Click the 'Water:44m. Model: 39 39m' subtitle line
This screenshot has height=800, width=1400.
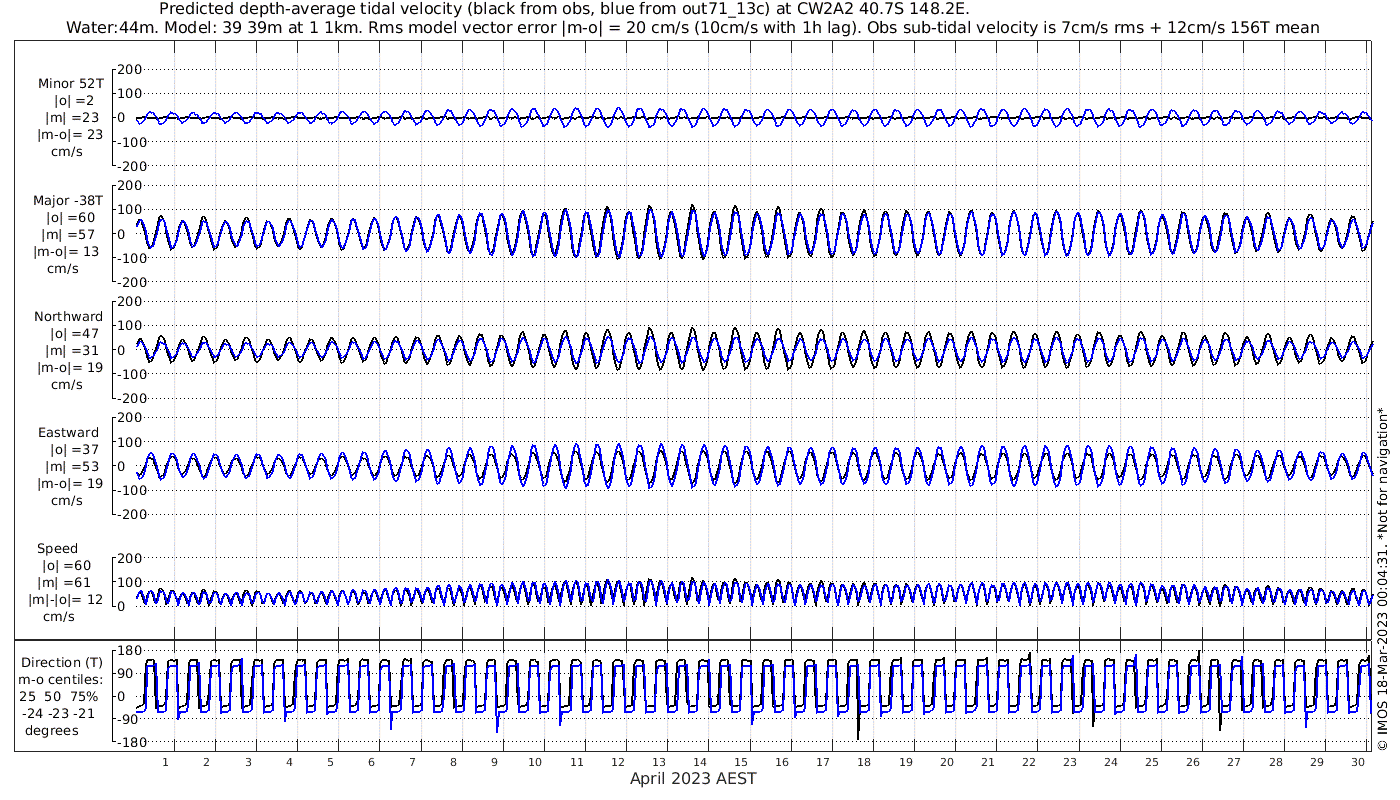(x=693, y=27)
